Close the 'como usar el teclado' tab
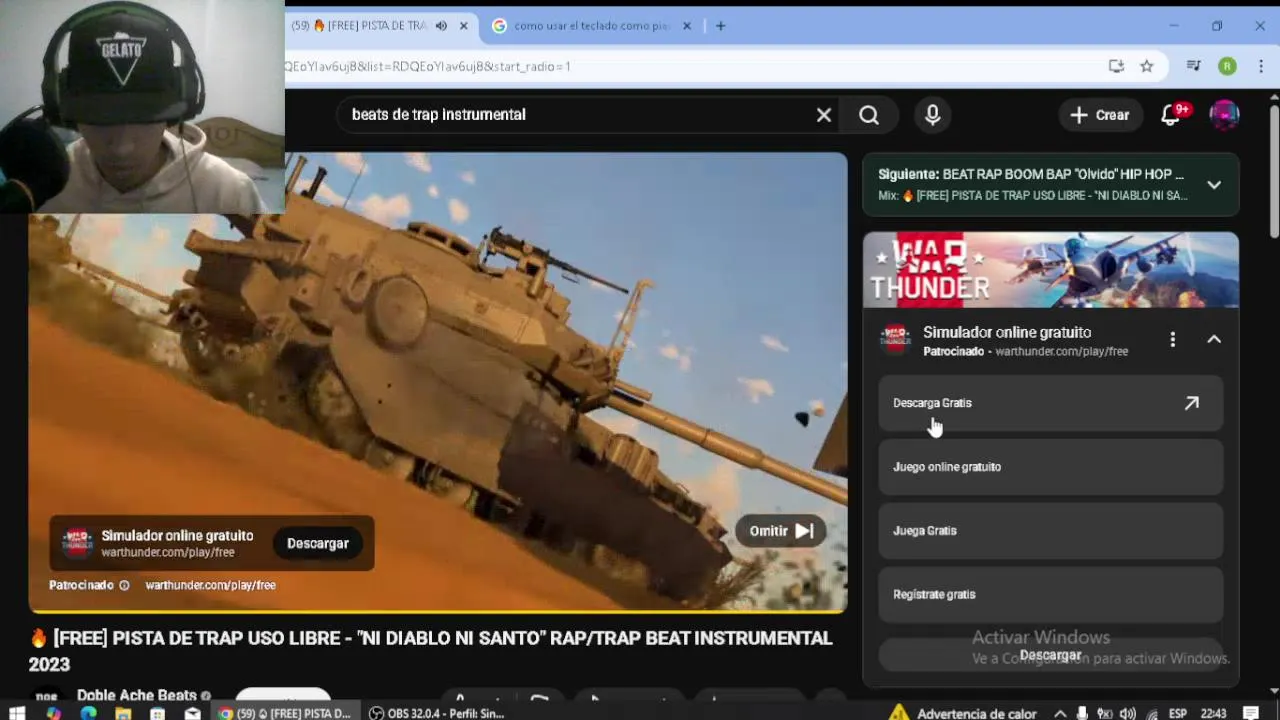 coord(687,26)
